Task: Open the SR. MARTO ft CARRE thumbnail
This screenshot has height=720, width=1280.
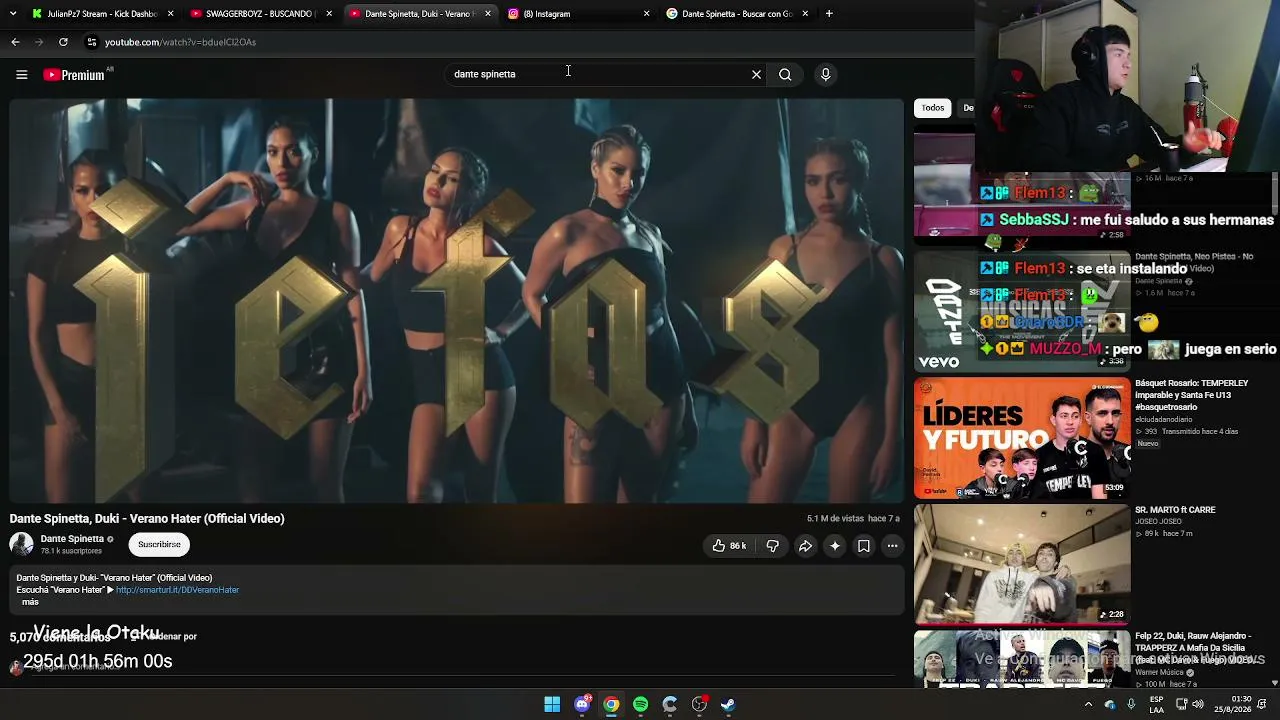Action: pos(1022,564)
